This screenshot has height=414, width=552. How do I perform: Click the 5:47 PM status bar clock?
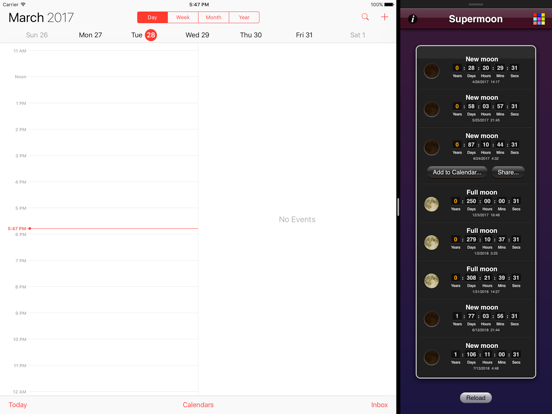coord(199,5)
